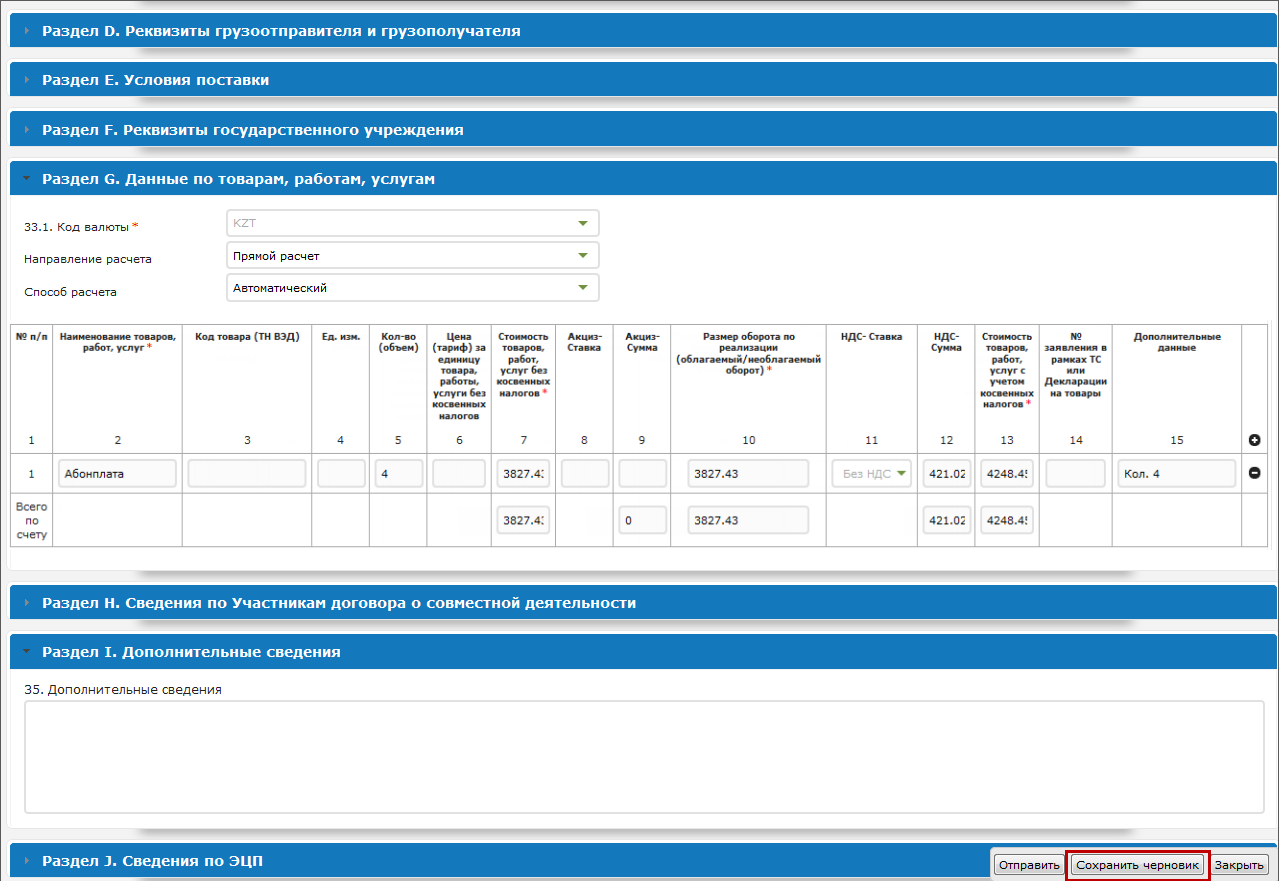The image size is (1281, 881).
Task: Click Дополнительные данные field Кол. 4
Action: [1177, 473]
